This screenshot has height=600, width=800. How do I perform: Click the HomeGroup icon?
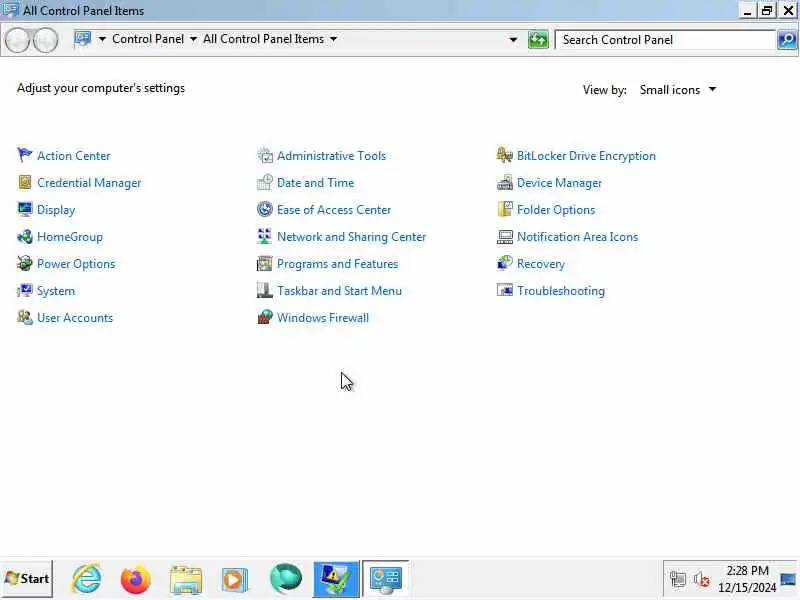[x=24, y=236]
